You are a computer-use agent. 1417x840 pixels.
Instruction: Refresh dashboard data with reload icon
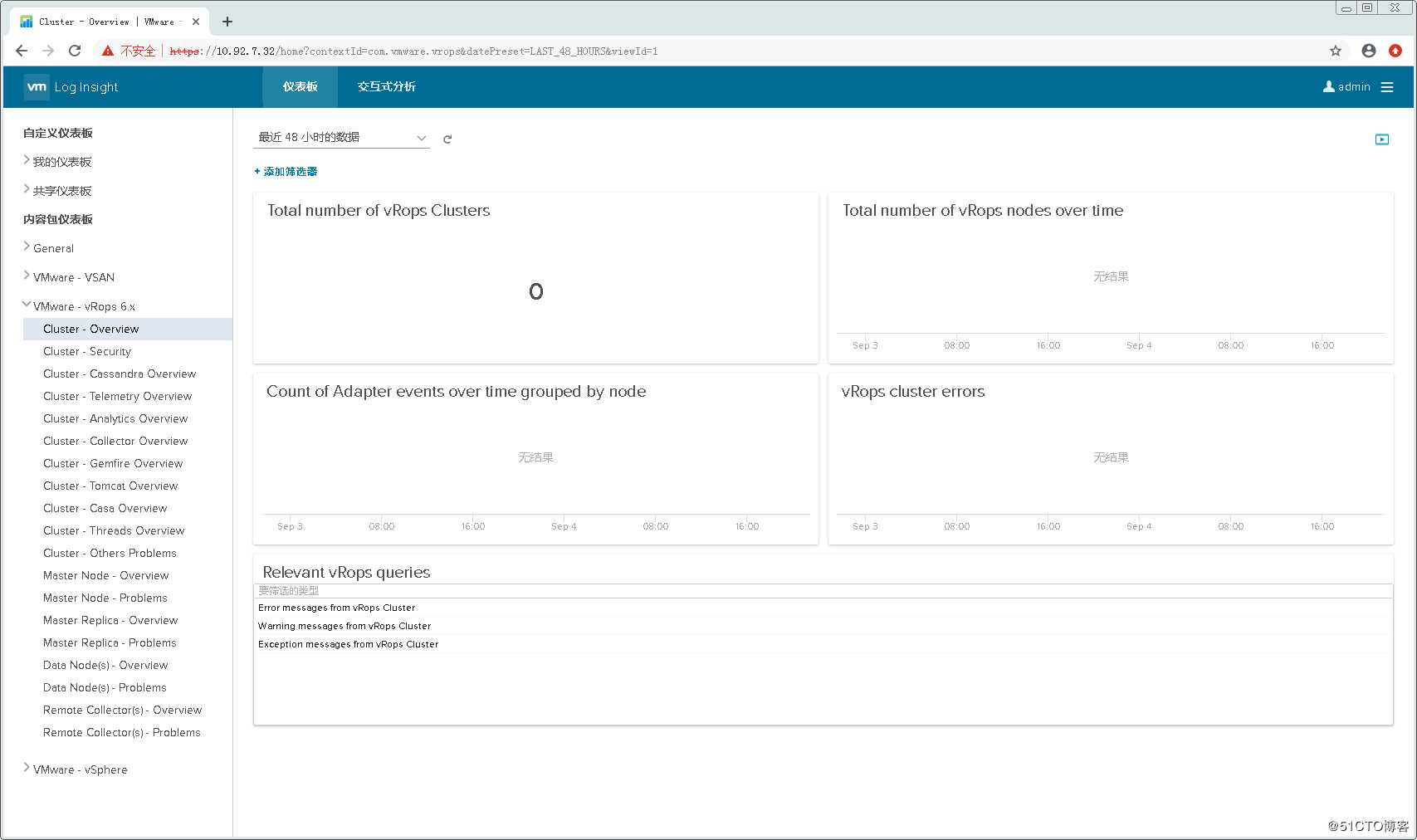click(447, 139)
